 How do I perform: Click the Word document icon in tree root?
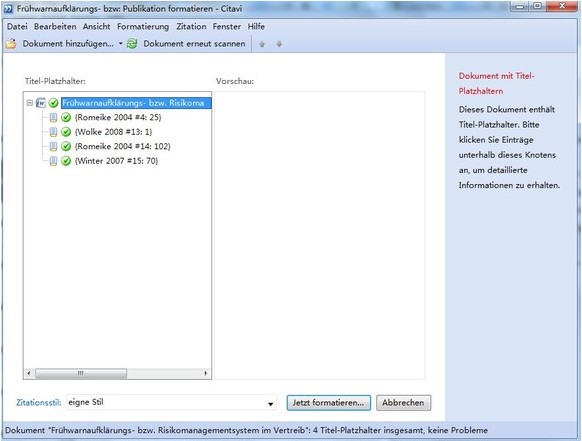pyautogui.click(x=41, y=103)
